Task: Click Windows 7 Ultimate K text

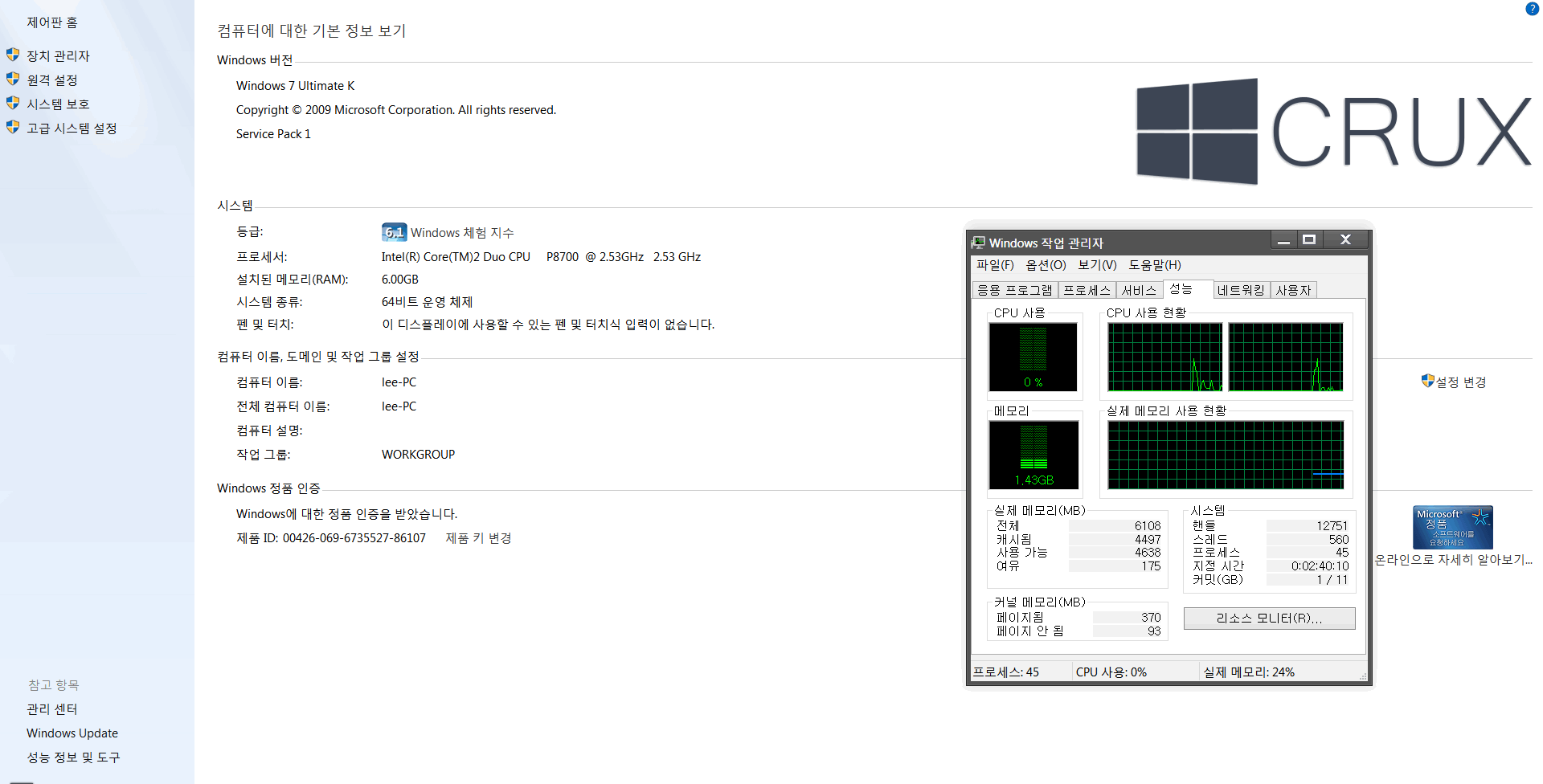Action: 295,86
